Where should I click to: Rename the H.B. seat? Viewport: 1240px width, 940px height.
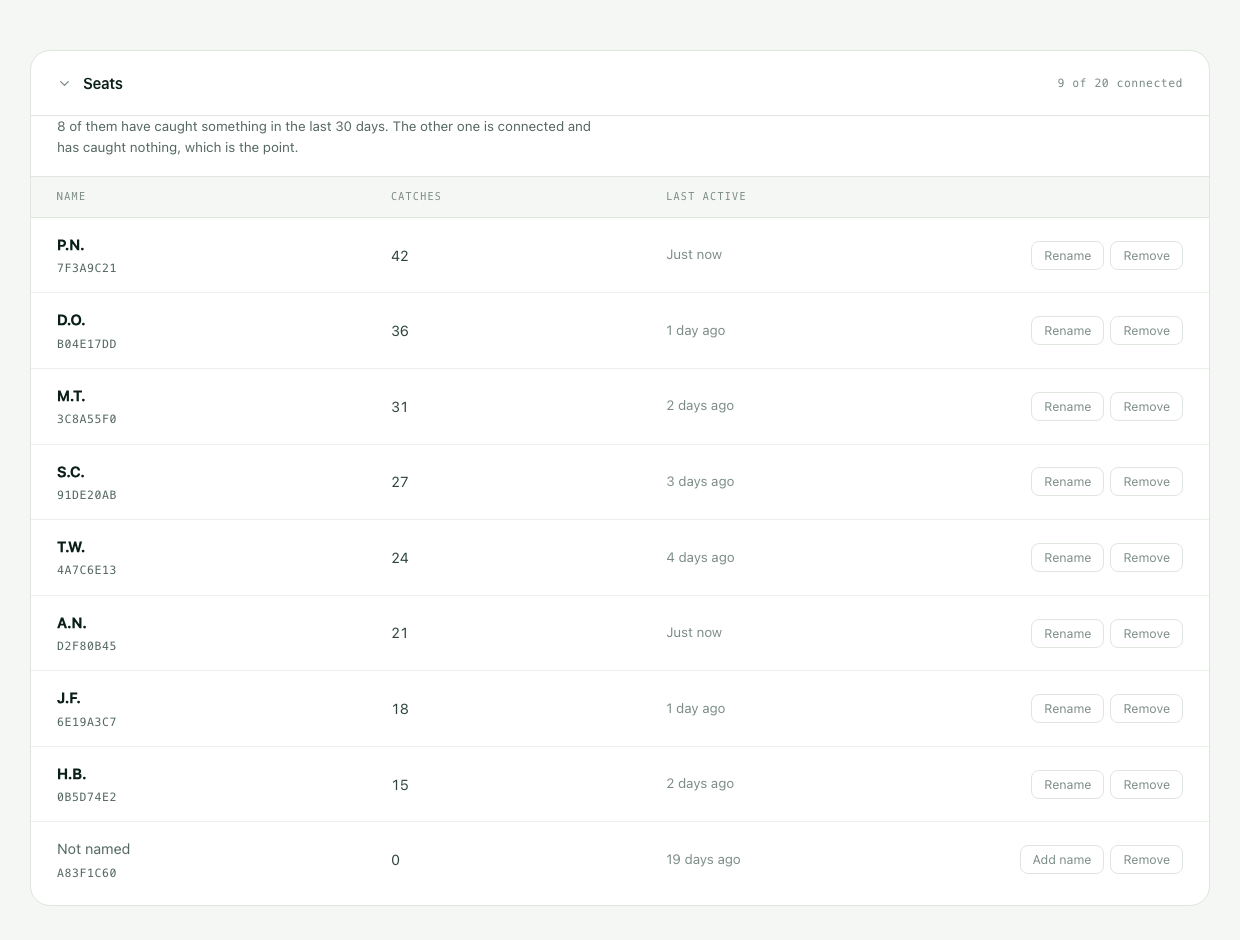(1067, 785)
